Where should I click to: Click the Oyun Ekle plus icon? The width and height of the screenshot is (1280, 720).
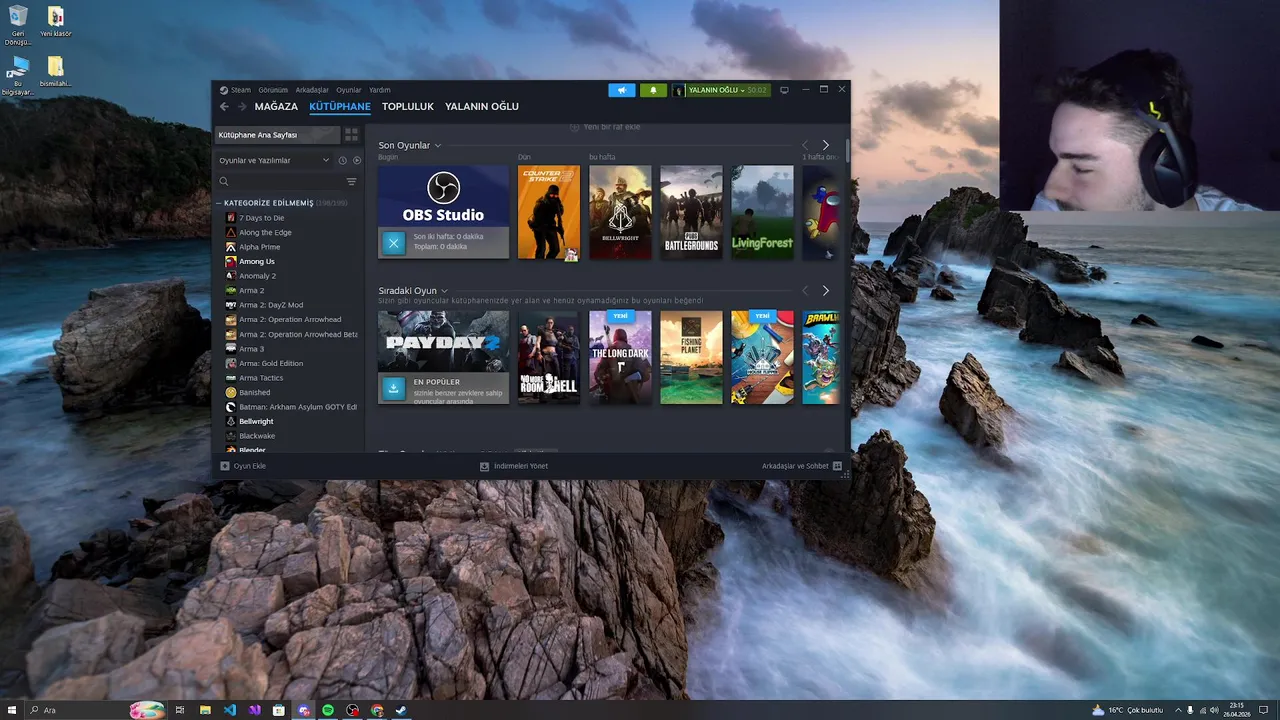pyautogui.click(x=225, y=466)
